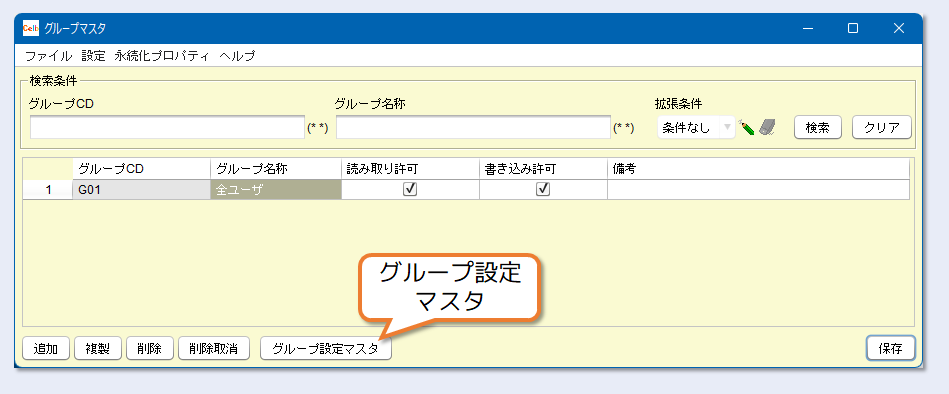Click the 書き込み許可 column header

543,169
